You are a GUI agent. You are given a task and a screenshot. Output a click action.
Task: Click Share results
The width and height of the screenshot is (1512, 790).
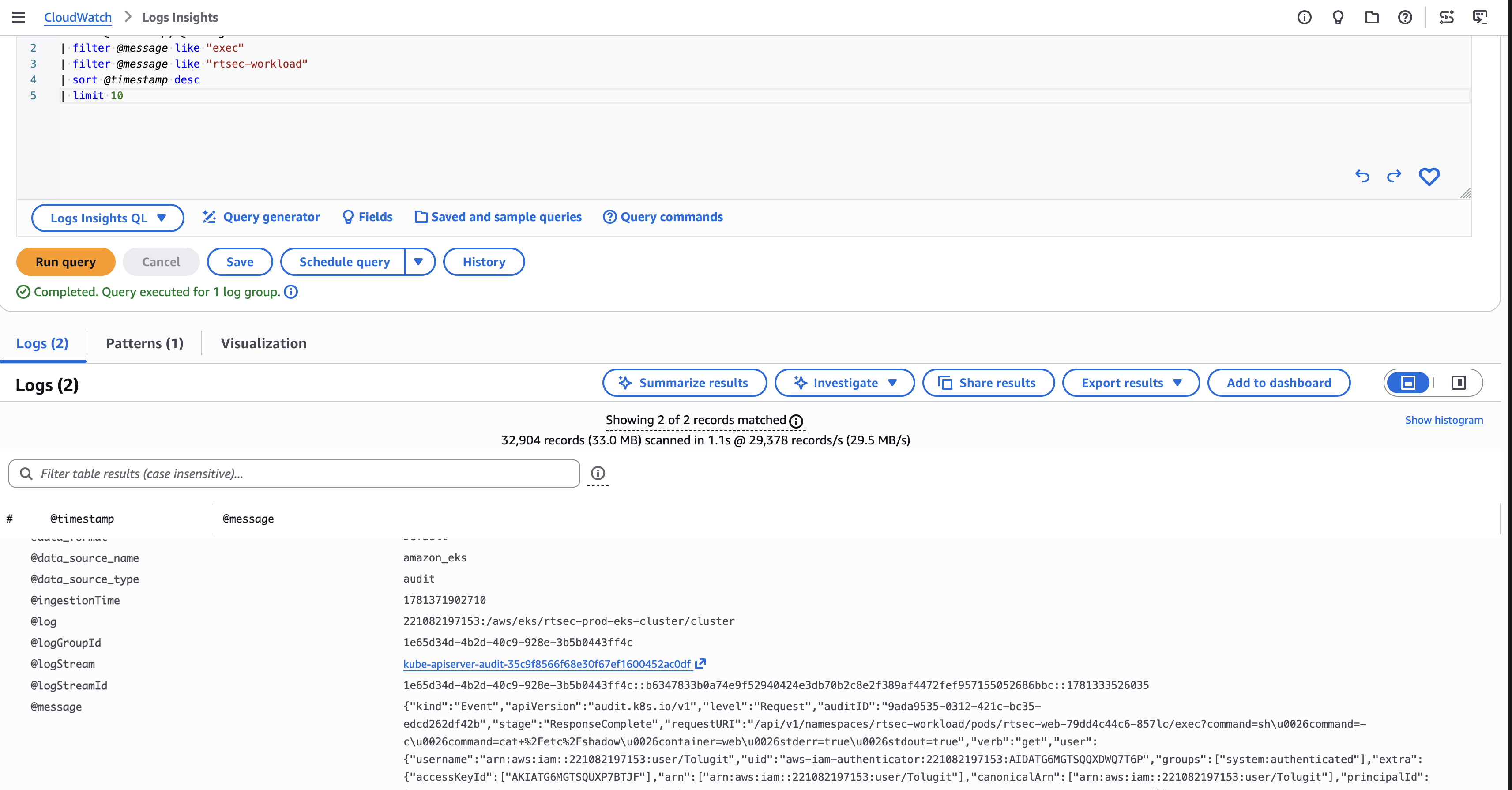point(989,383)
